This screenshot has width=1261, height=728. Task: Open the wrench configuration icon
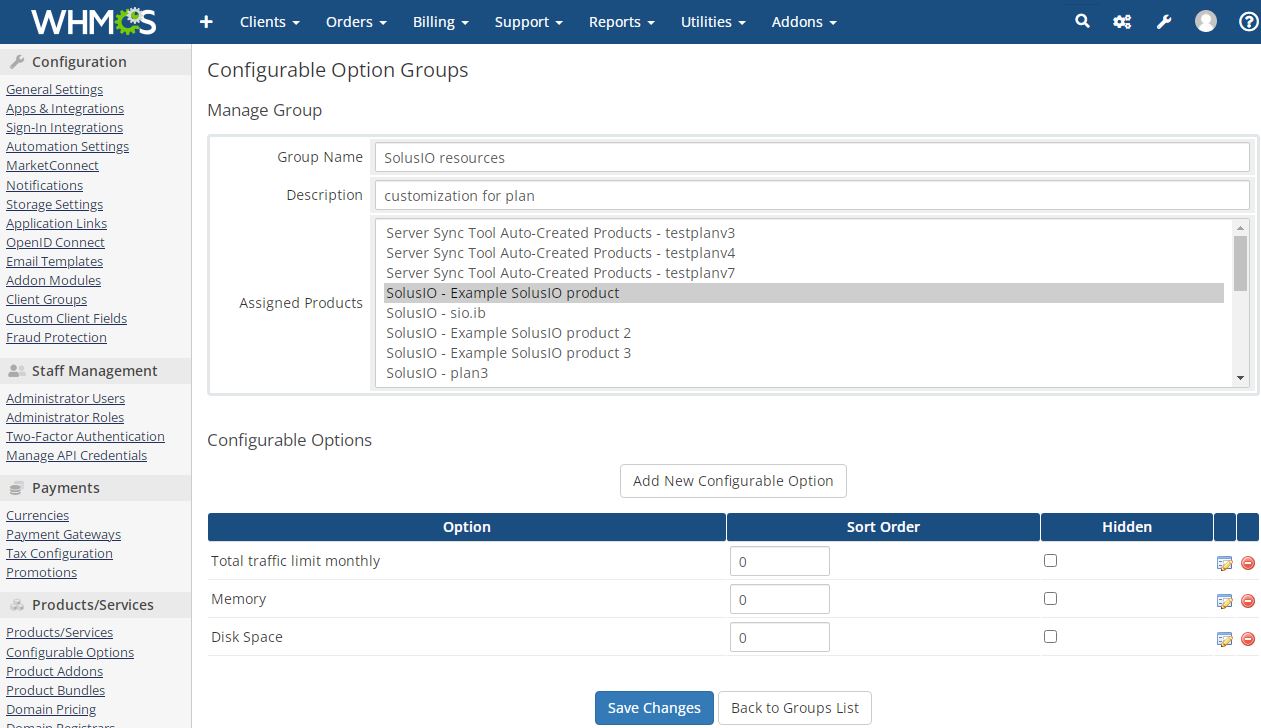[1164, 21]
